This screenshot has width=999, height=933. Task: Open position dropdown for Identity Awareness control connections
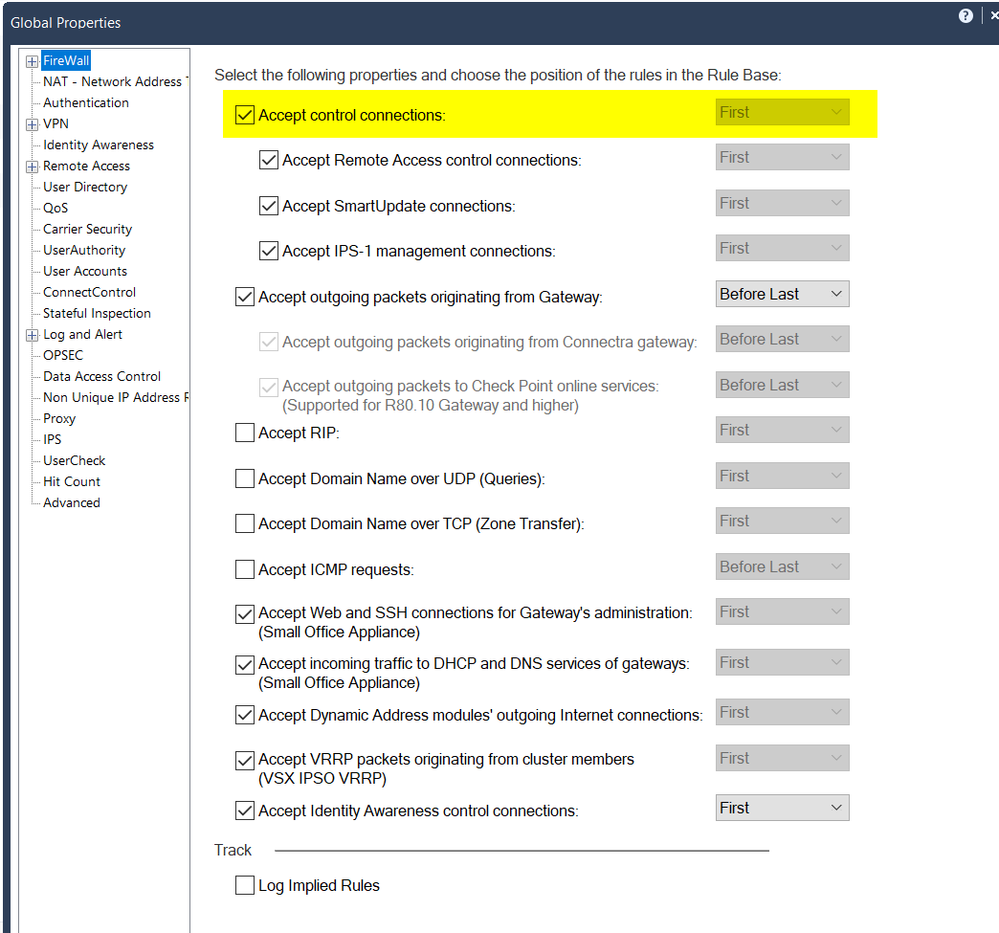782,807
